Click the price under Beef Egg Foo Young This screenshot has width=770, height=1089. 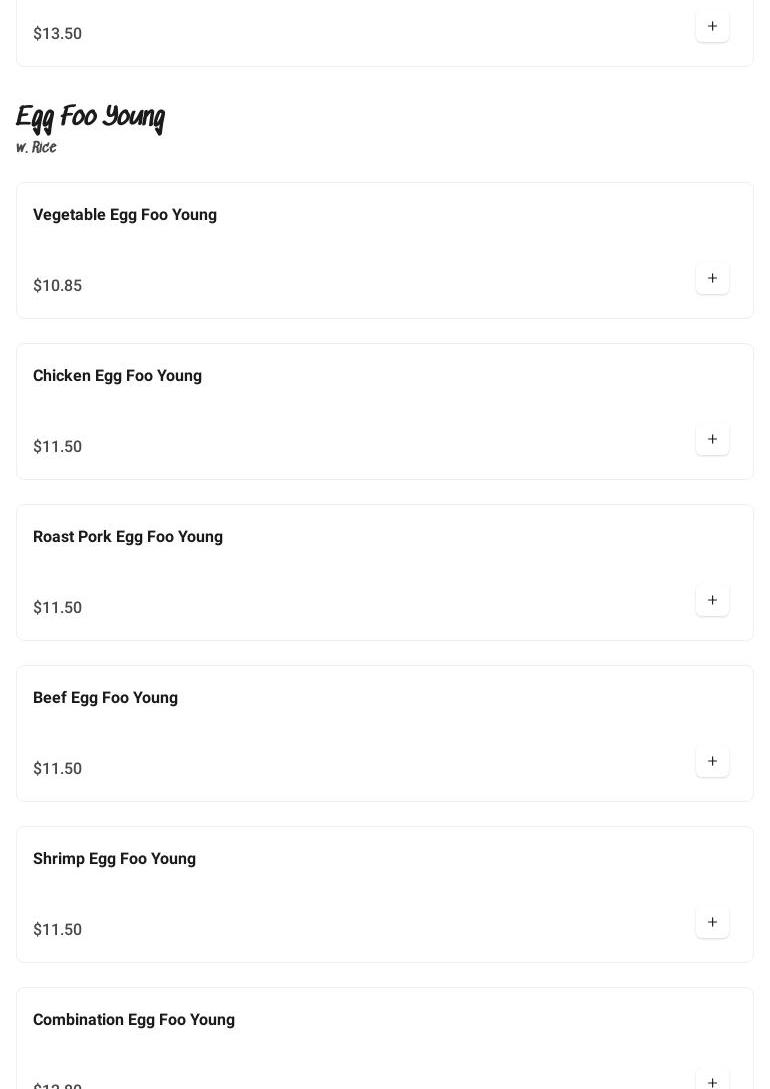coord(57,769)
